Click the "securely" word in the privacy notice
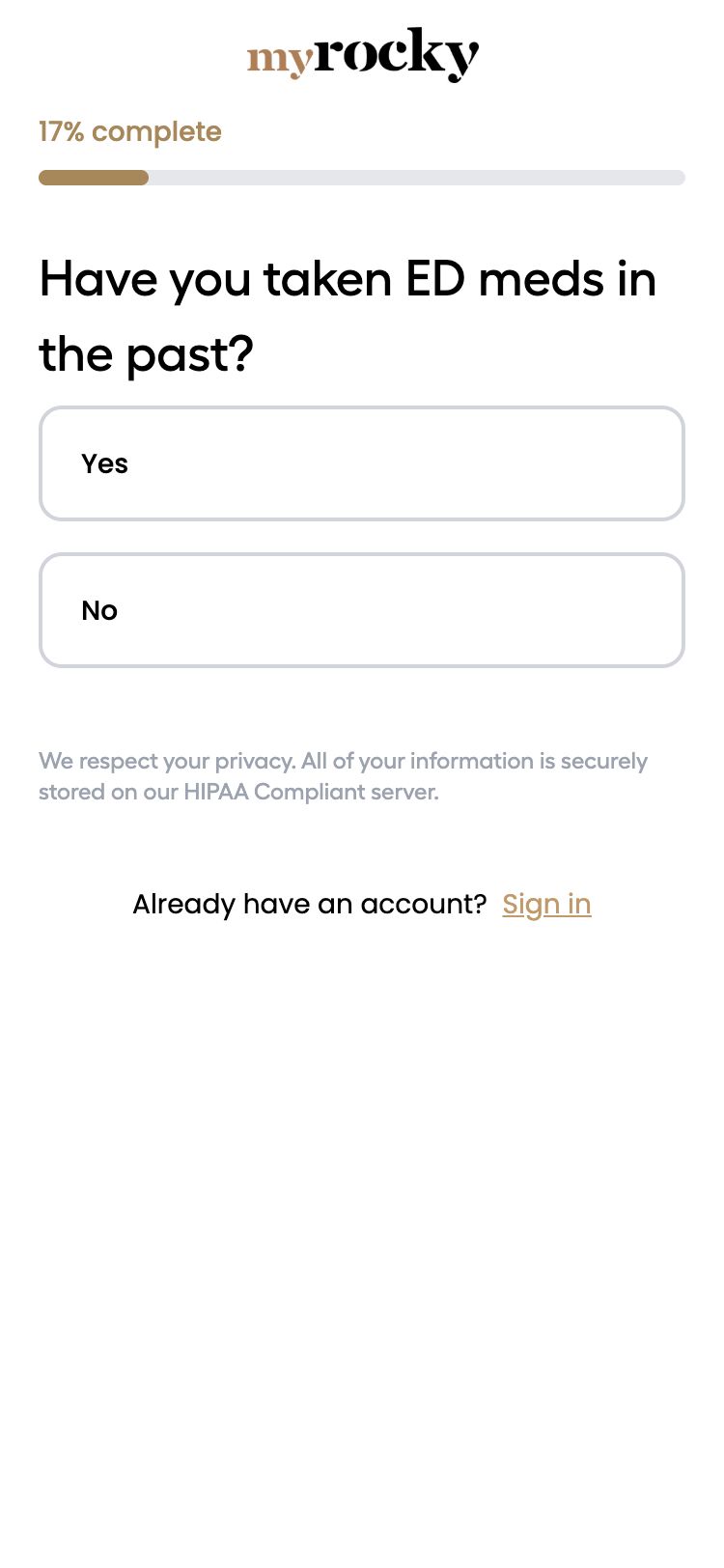The height and width of the screenshot is (1568, 724). (x=603, y=761)
